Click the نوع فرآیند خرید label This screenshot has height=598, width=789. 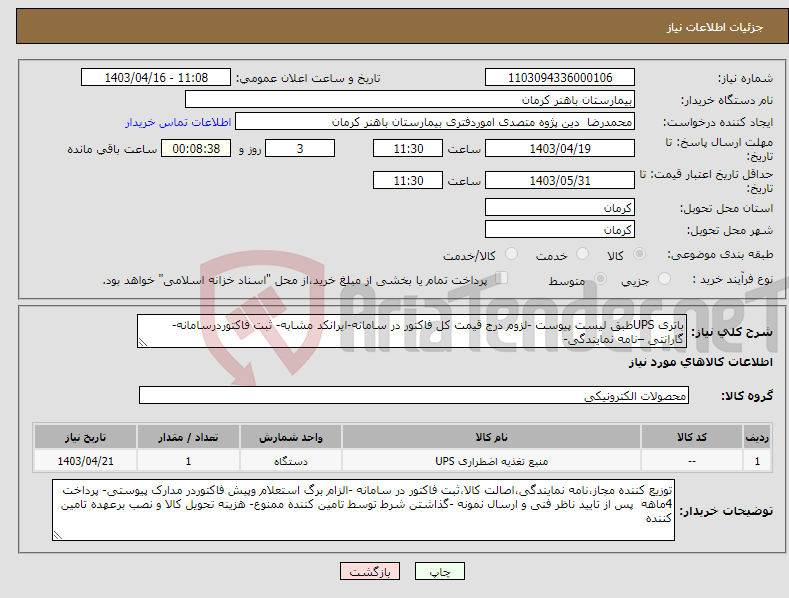coord(733,279)
